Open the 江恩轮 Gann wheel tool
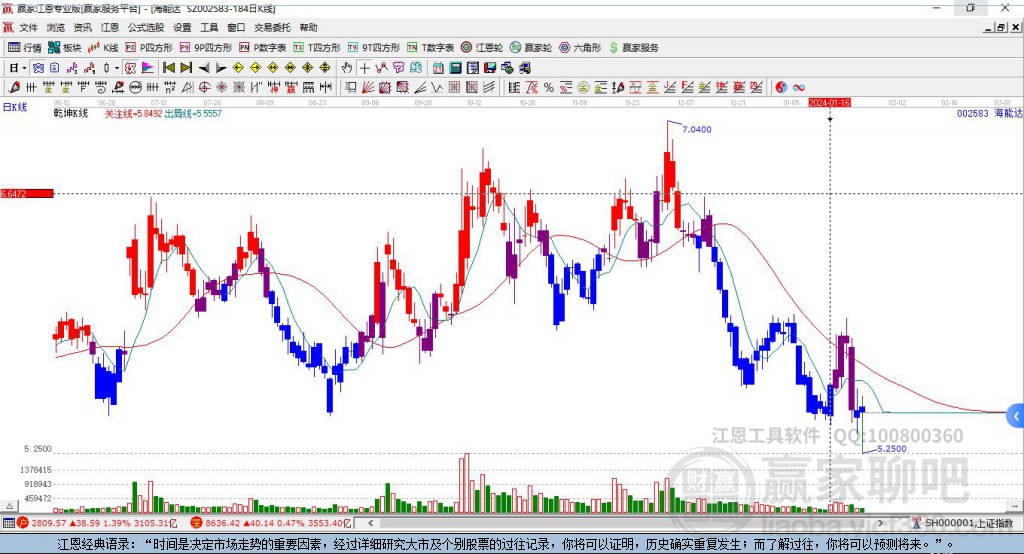This screenshot has height=554, width=1024. 482,48
